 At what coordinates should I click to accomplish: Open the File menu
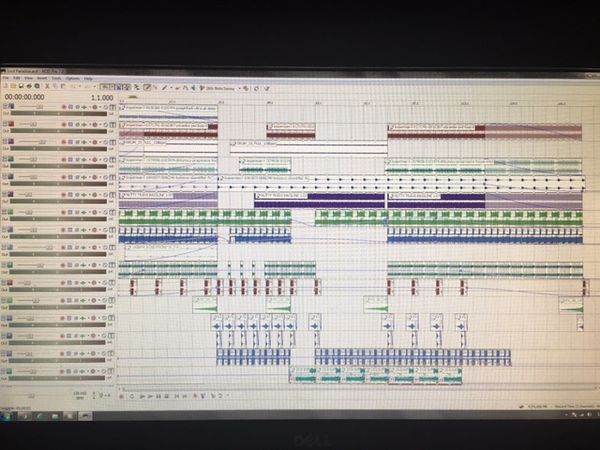pos(6,77)
